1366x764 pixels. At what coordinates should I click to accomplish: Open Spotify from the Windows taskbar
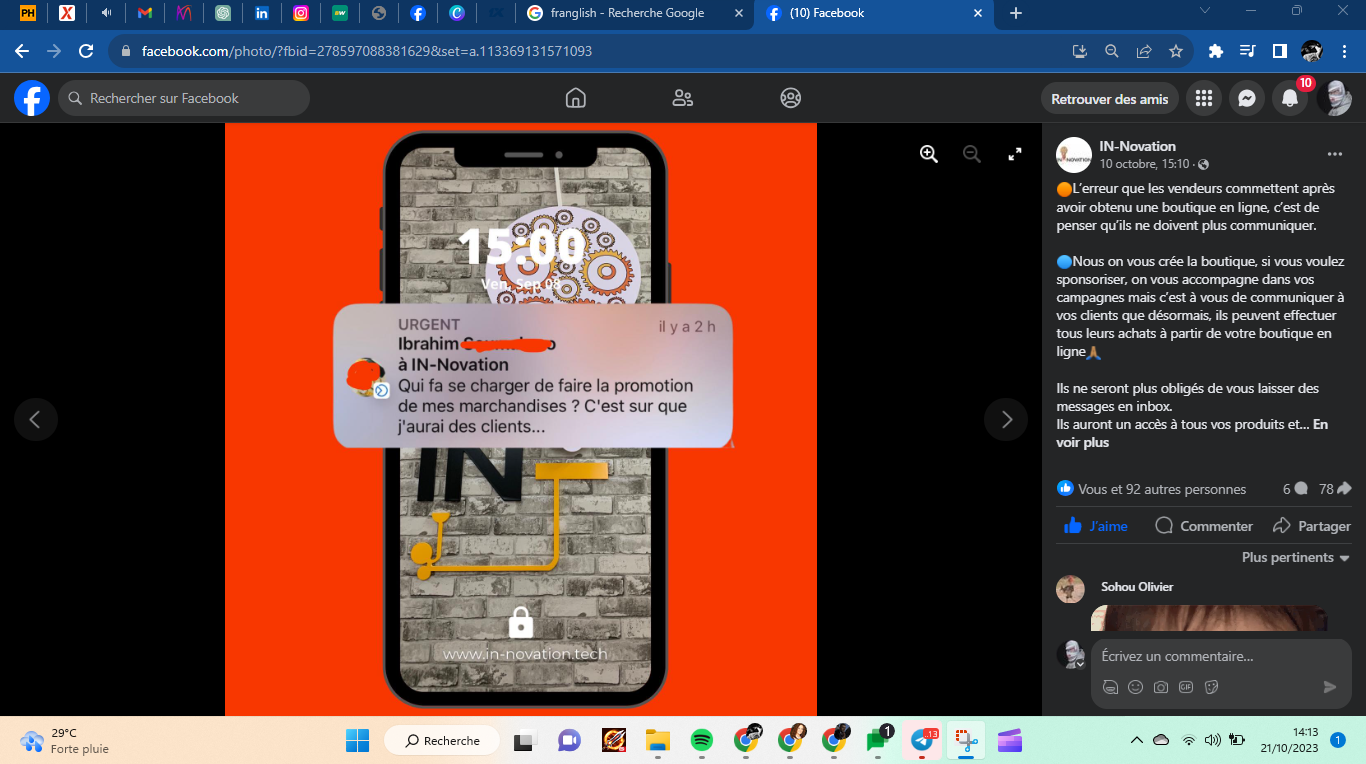702,741
